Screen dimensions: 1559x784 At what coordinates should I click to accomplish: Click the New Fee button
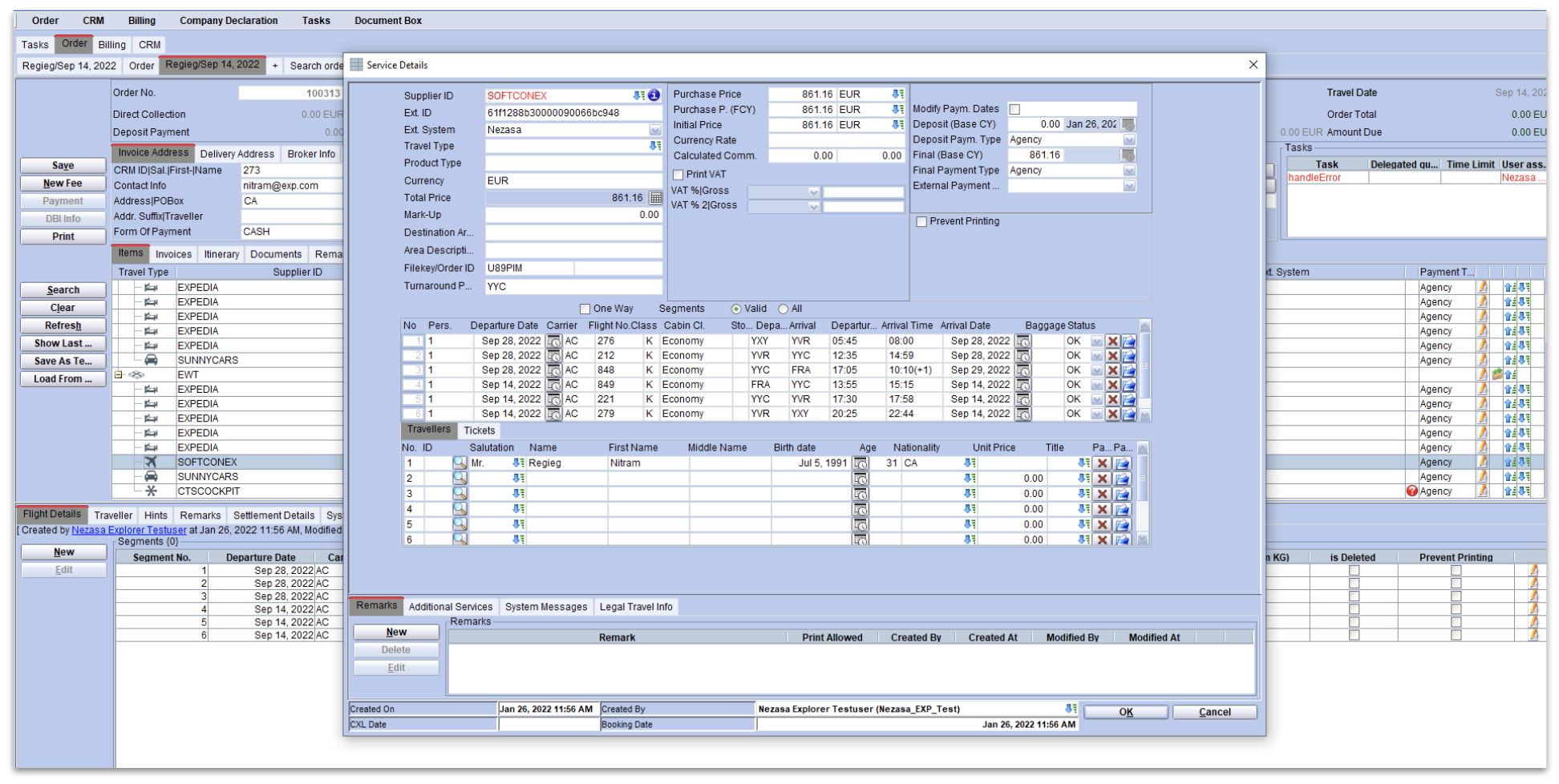click(63, 184)
